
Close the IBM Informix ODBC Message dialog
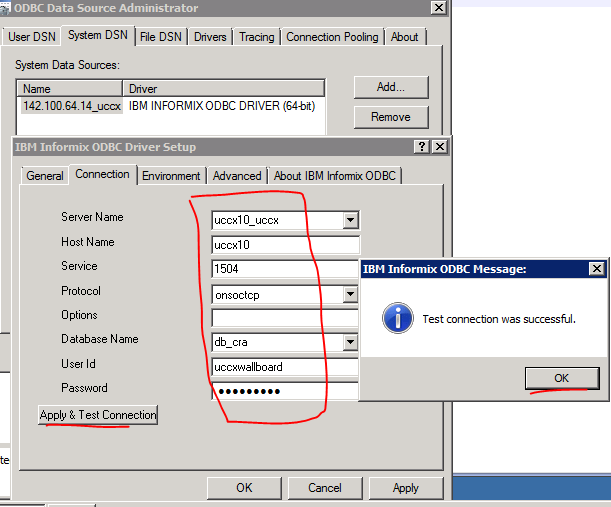pos(597,269)
